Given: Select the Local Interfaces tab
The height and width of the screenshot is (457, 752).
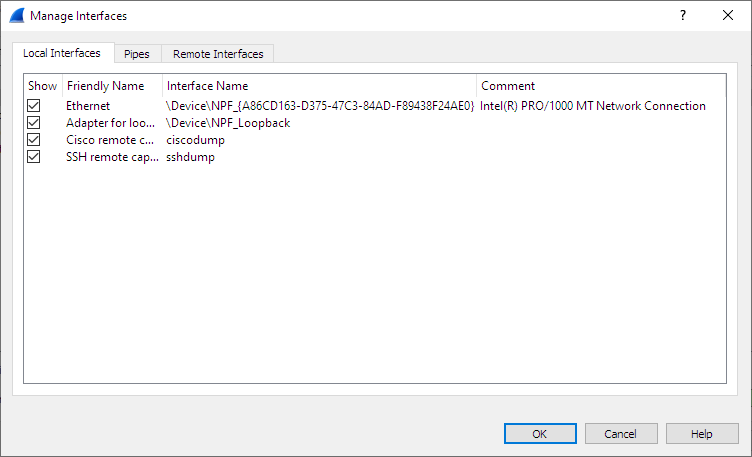Looking at the screenshot, I should 62,53.
